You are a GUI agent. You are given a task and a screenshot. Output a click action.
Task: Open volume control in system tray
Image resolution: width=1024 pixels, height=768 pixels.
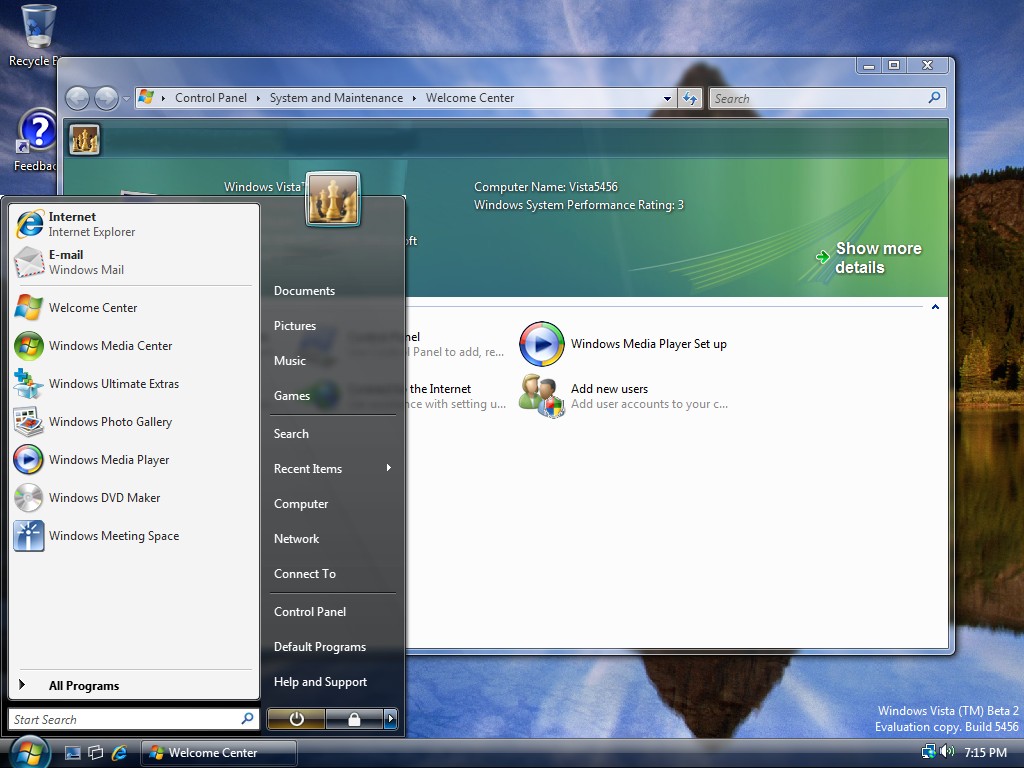pyautogui.click(x=946, y=752)
